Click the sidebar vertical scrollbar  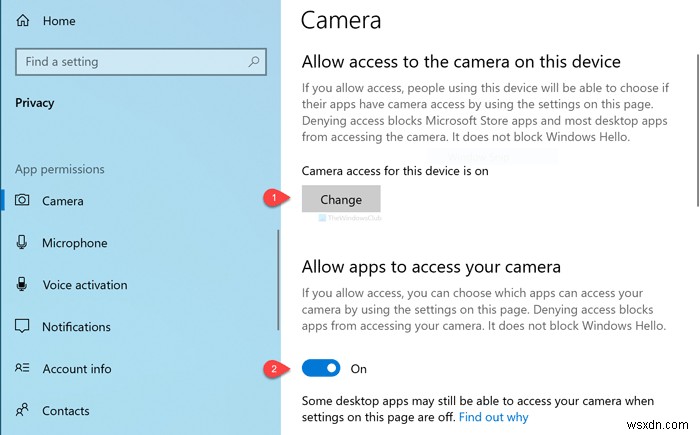click(x=278, y=280)
